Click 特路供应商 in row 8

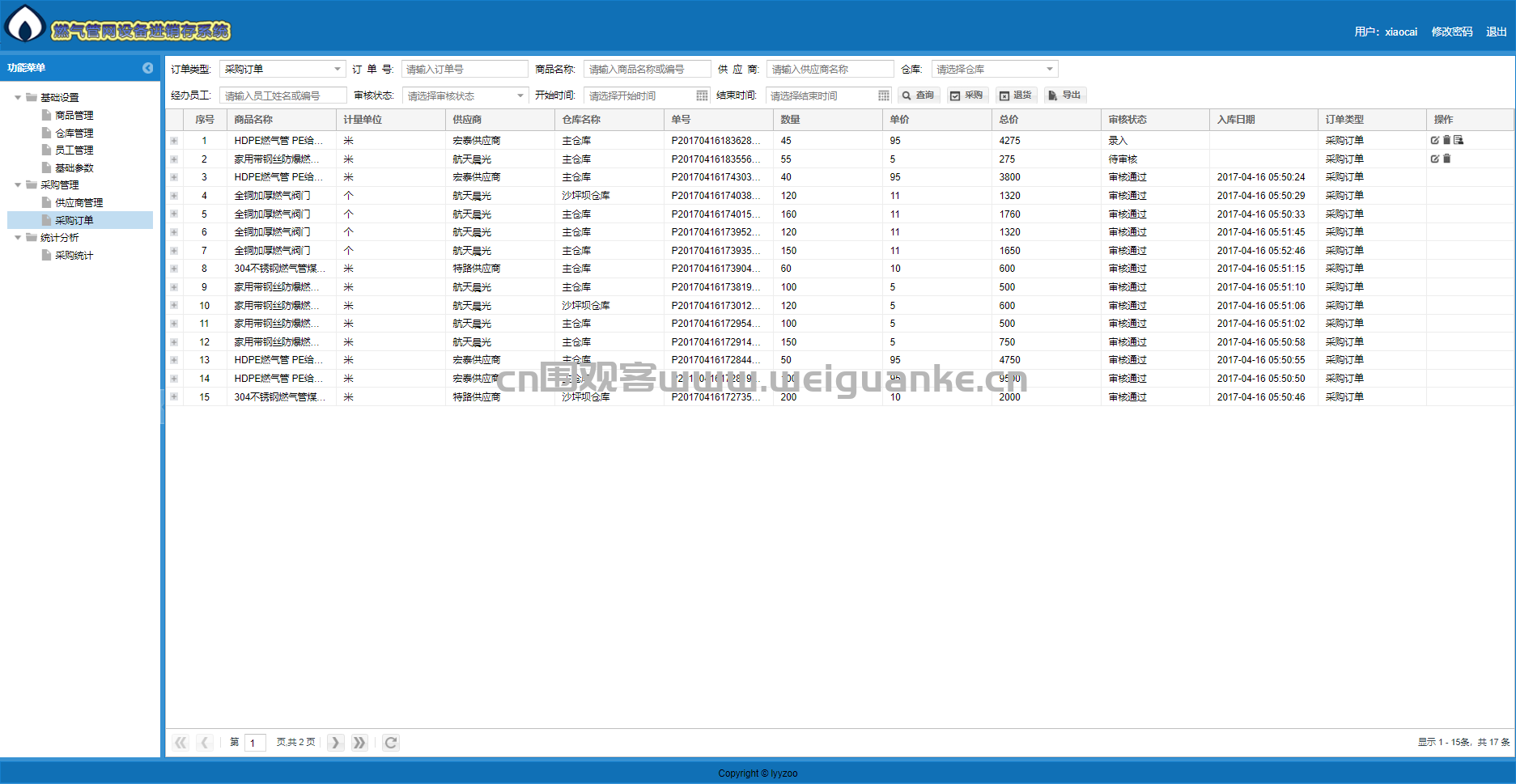coord(477,269)
